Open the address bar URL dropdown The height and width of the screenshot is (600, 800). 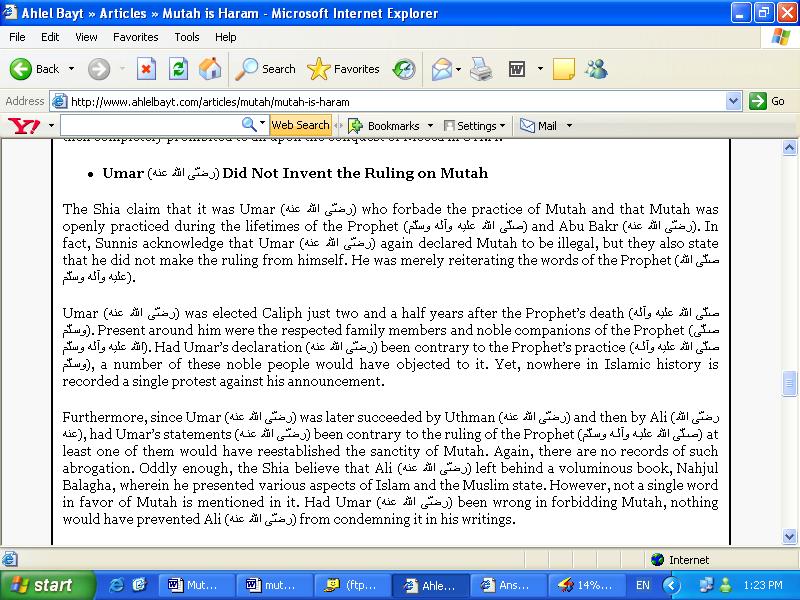coord(733,101)
